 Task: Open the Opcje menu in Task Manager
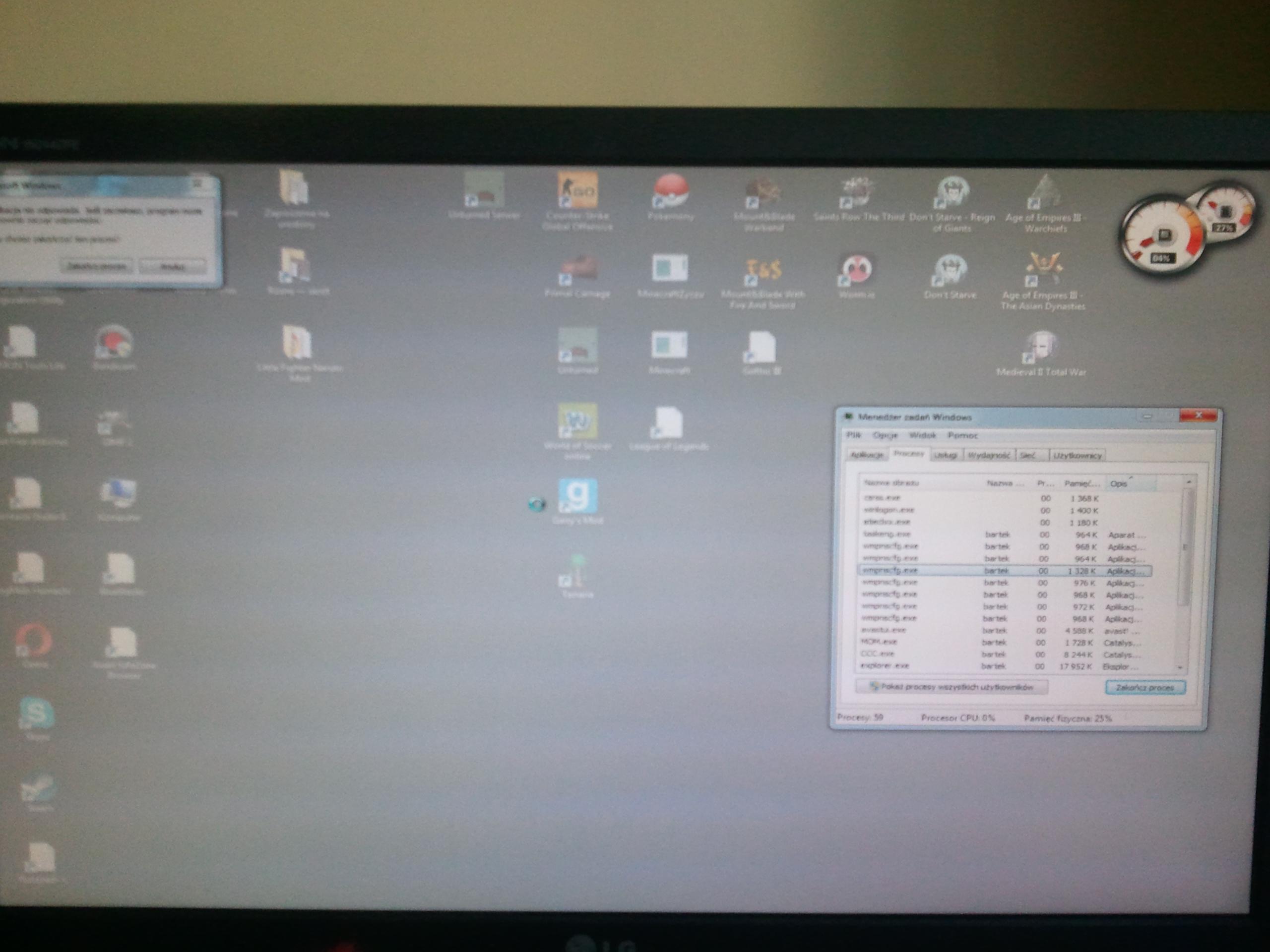[x=885, y=435]
